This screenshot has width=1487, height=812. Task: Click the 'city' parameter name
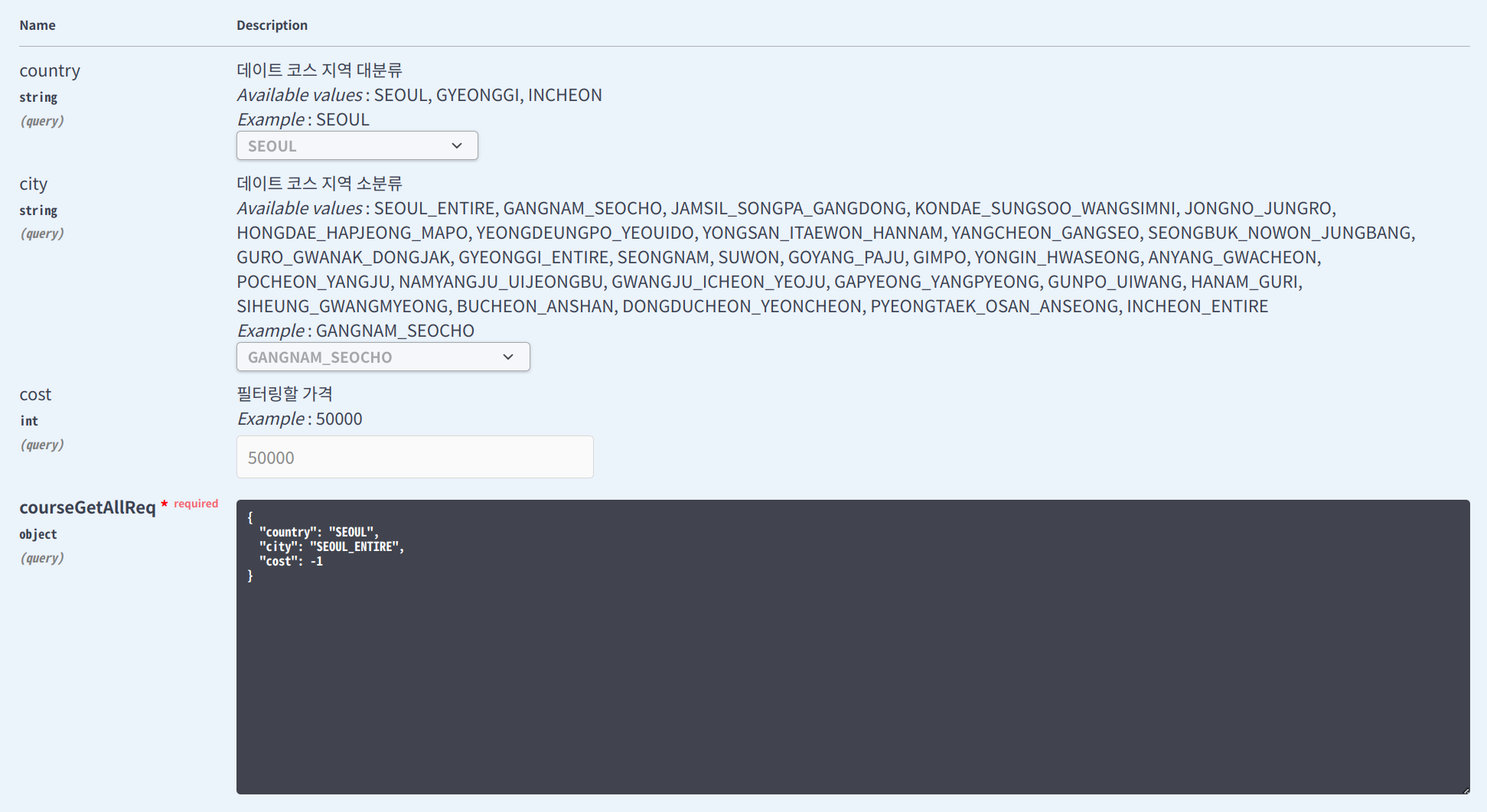pyautogui.click(x=34, y=184)
